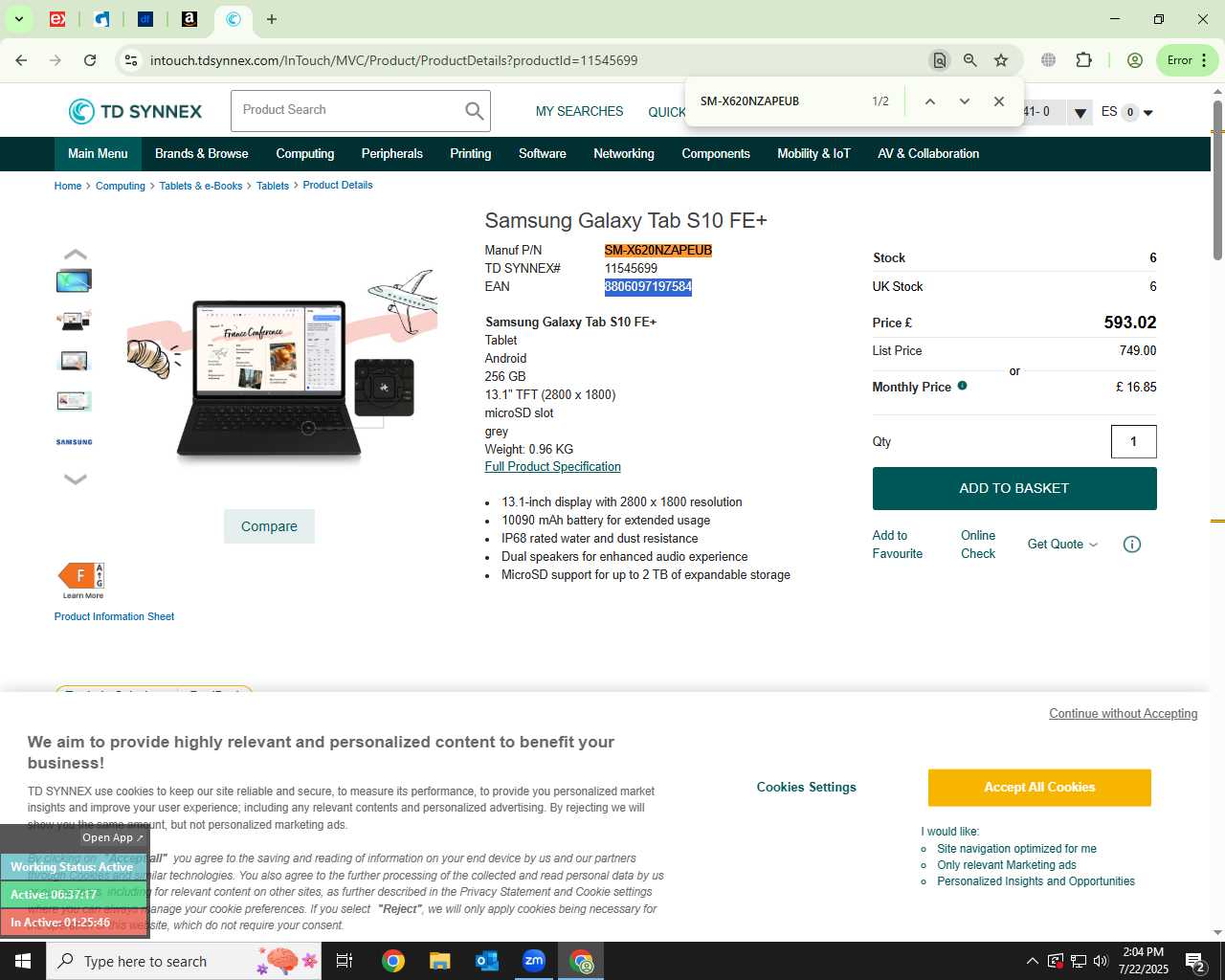
Task: Click the Qty input box
Action: [1133, 442]
